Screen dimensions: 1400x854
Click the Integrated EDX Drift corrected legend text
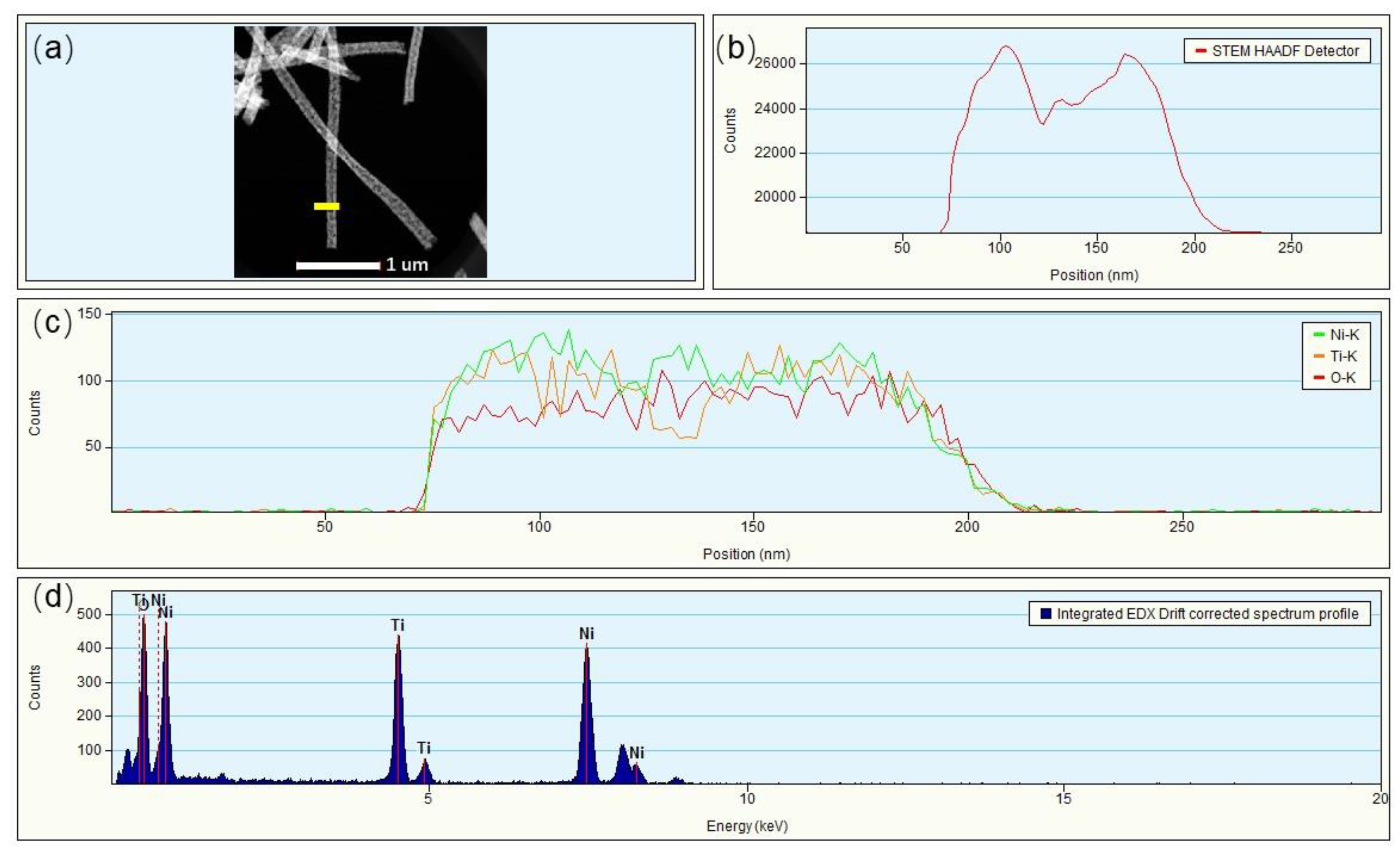click(1207, 614)
